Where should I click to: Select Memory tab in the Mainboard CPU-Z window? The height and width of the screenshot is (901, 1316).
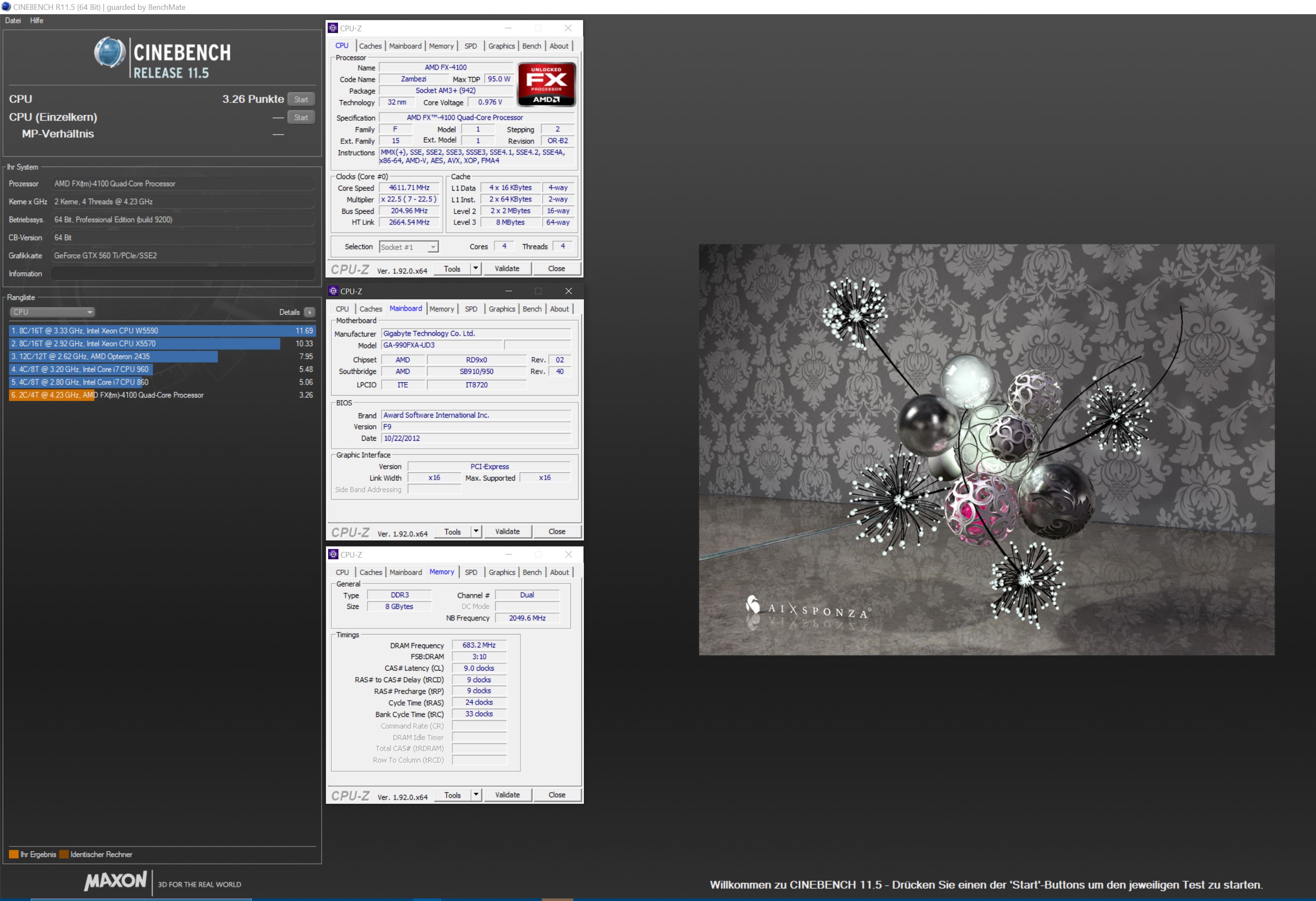click(442, 309)
